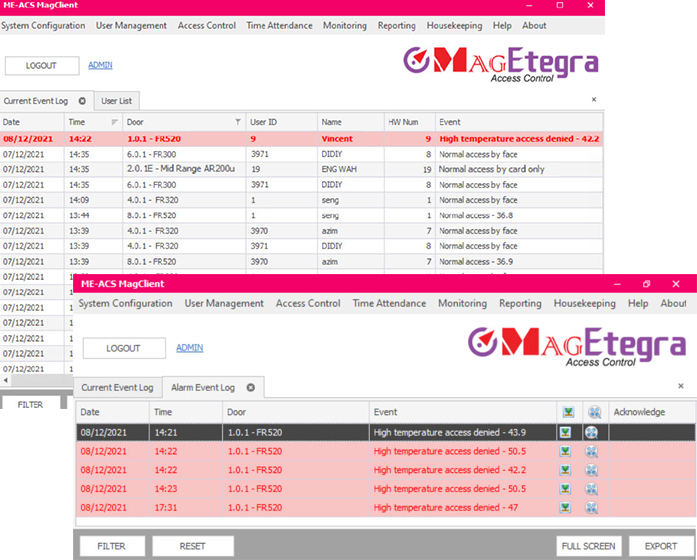This screenshot has height=560, width=697.
Task: Click FULL SCREEN button
Action: point(589,546)
